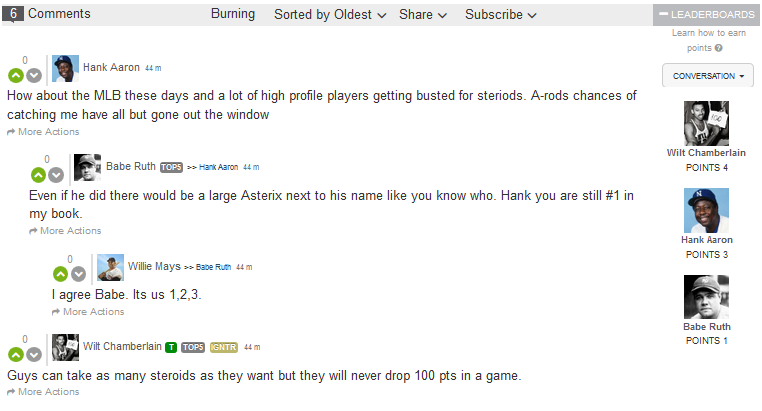Open More Actions under Willie Mays' reply
The image size is (762, 411).
(88, 312)
